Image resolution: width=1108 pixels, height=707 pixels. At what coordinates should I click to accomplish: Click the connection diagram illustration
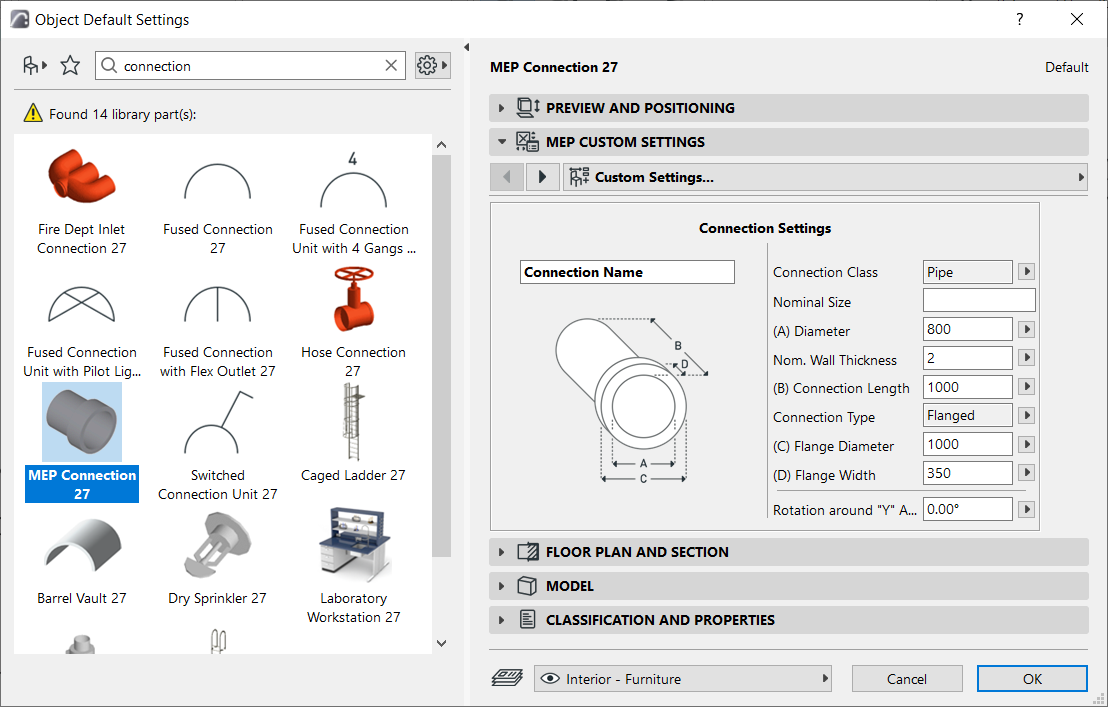[x=631, y=399]
